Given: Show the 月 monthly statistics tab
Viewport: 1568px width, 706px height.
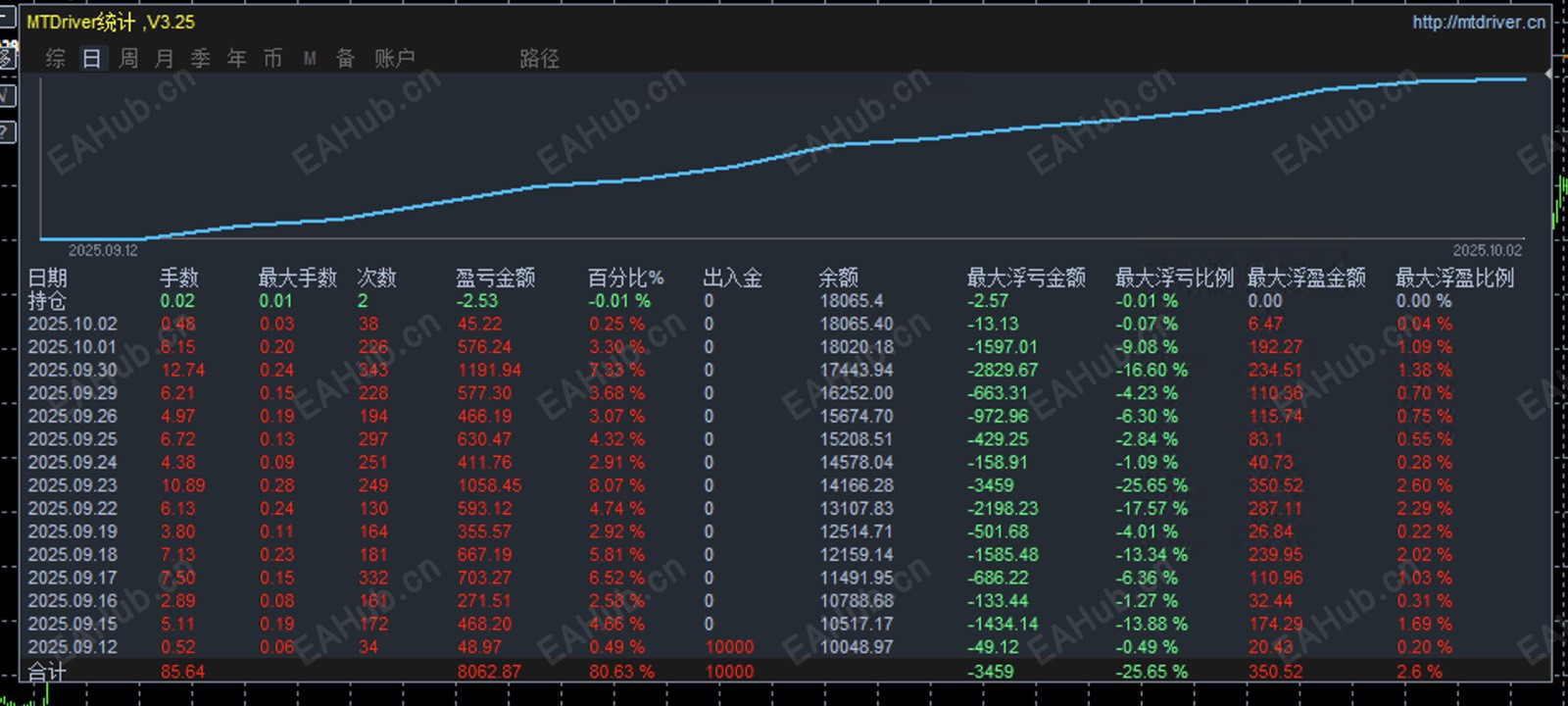Looking at the screenshot, I should pos(165,58).
